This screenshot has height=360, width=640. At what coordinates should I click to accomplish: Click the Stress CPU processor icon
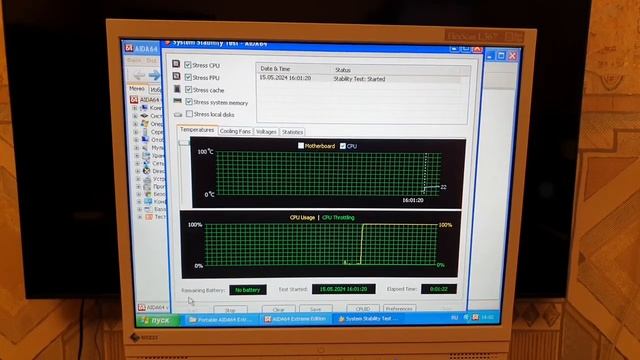click(176, 64)
